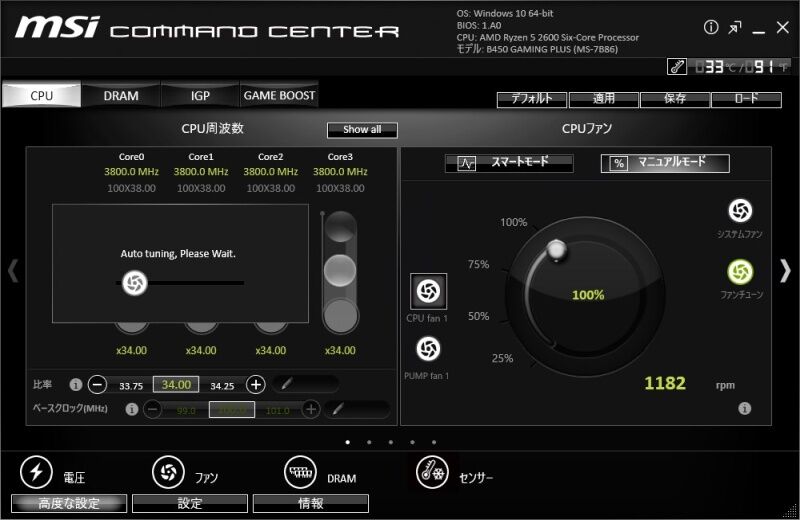
Task: Click the thermometer icon beside temperature readout
Action: coord(677,67)
